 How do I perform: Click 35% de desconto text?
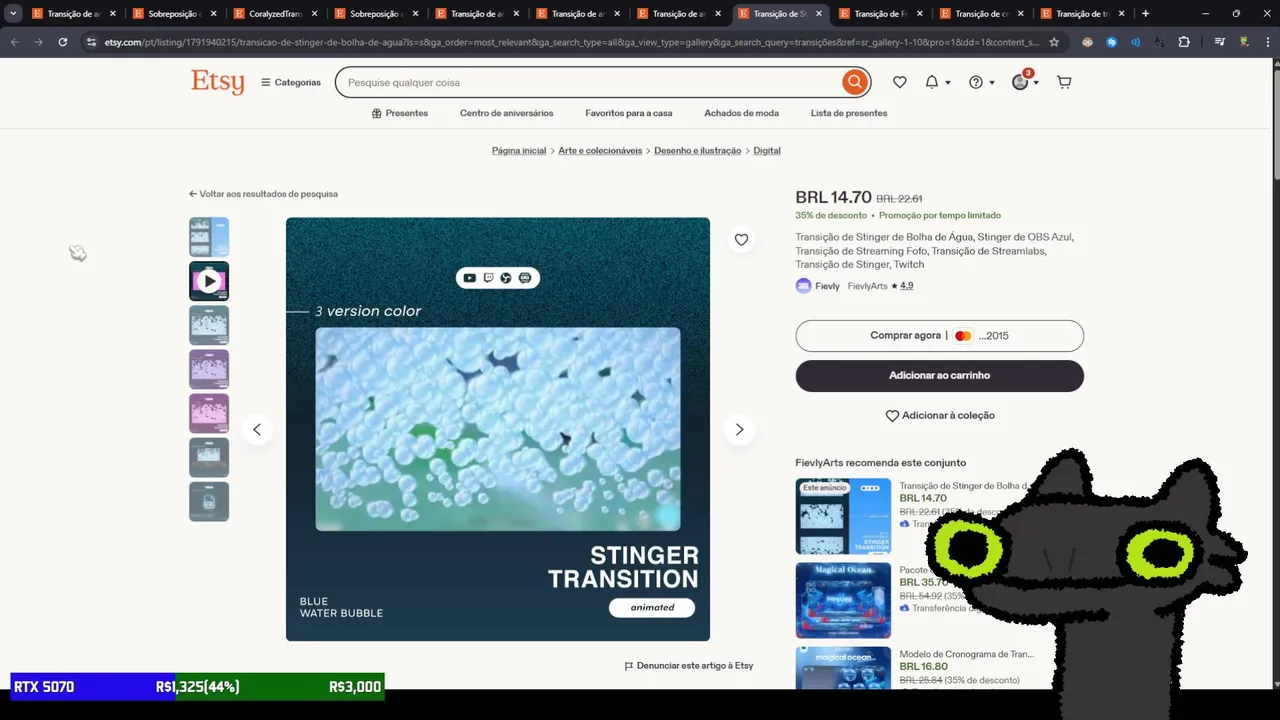(x=831, y=215)
